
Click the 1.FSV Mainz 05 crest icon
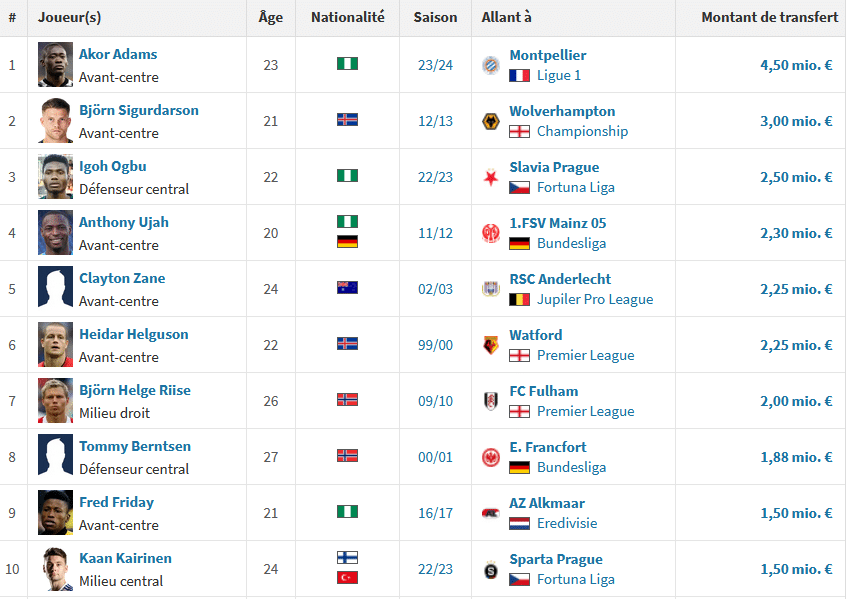tap(490, 233)
